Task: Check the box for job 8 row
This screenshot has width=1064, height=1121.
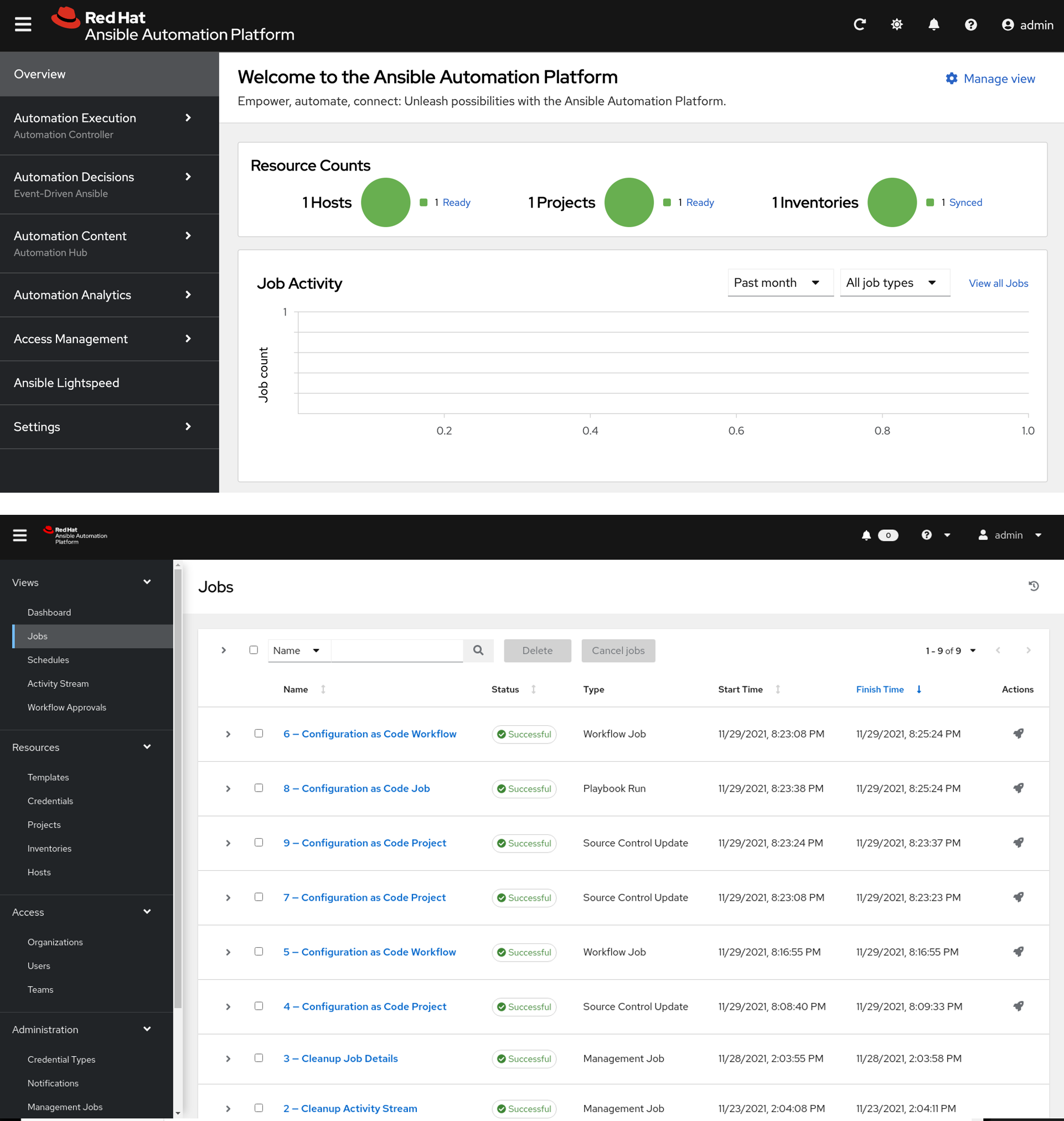Action: (x=259, y=788)
